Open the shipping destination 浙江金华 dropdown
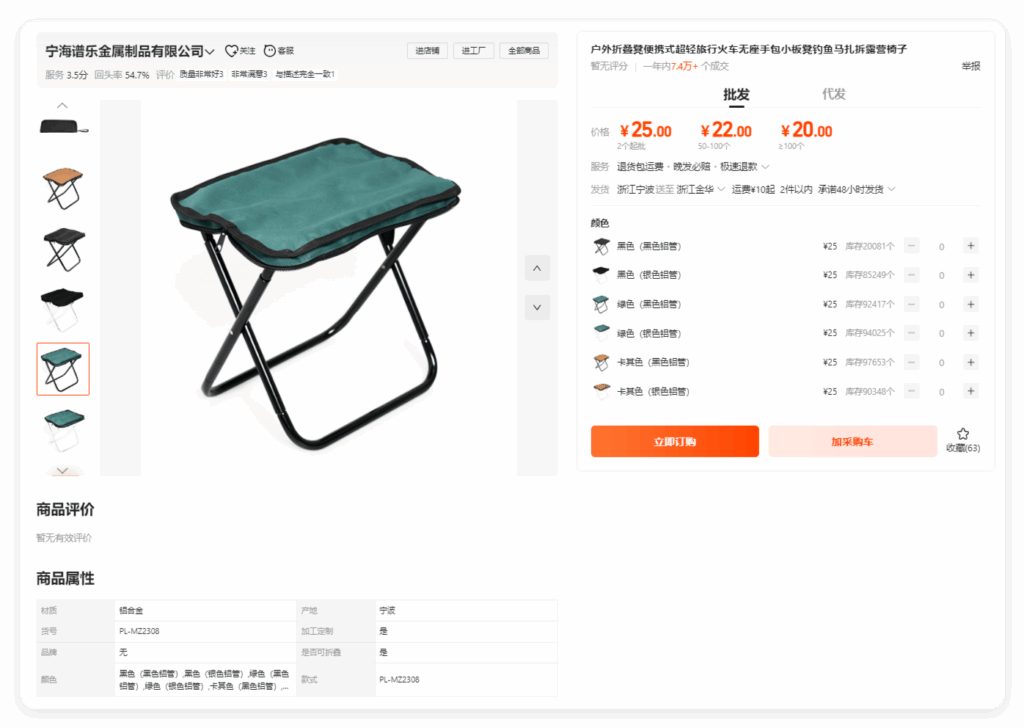The width and height of the screenshot is (1024, 728). click(x=700, y=189)
